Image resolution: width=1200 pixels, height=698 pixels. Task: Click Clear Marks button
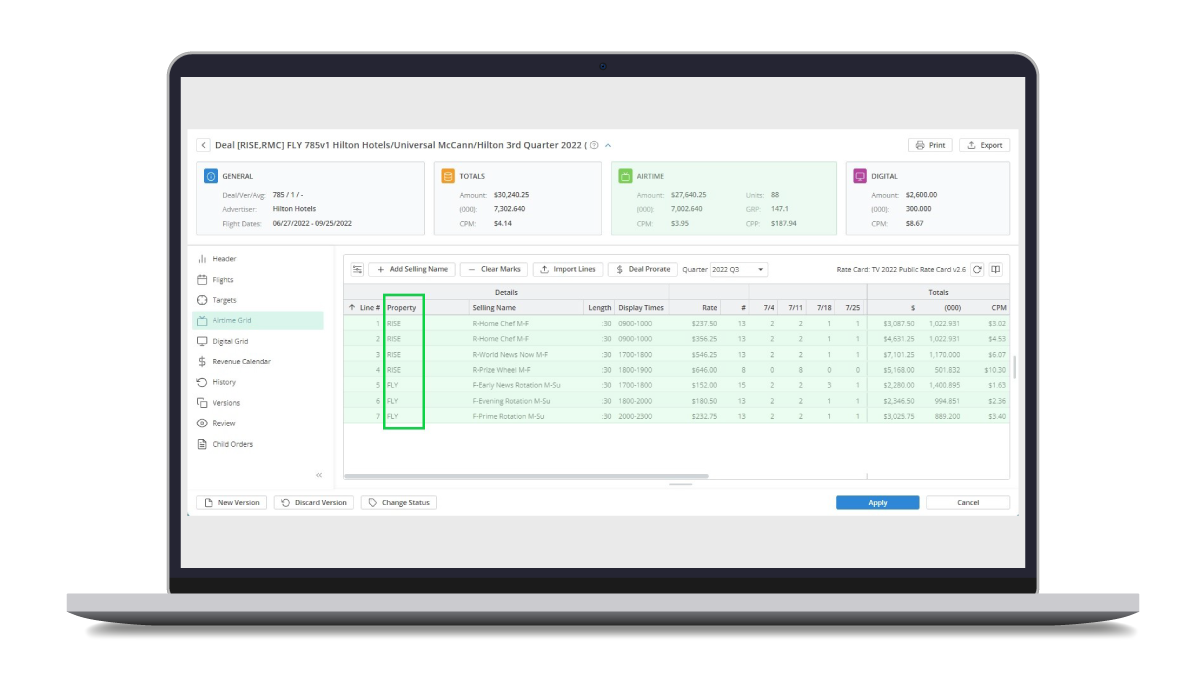(494, 269)
